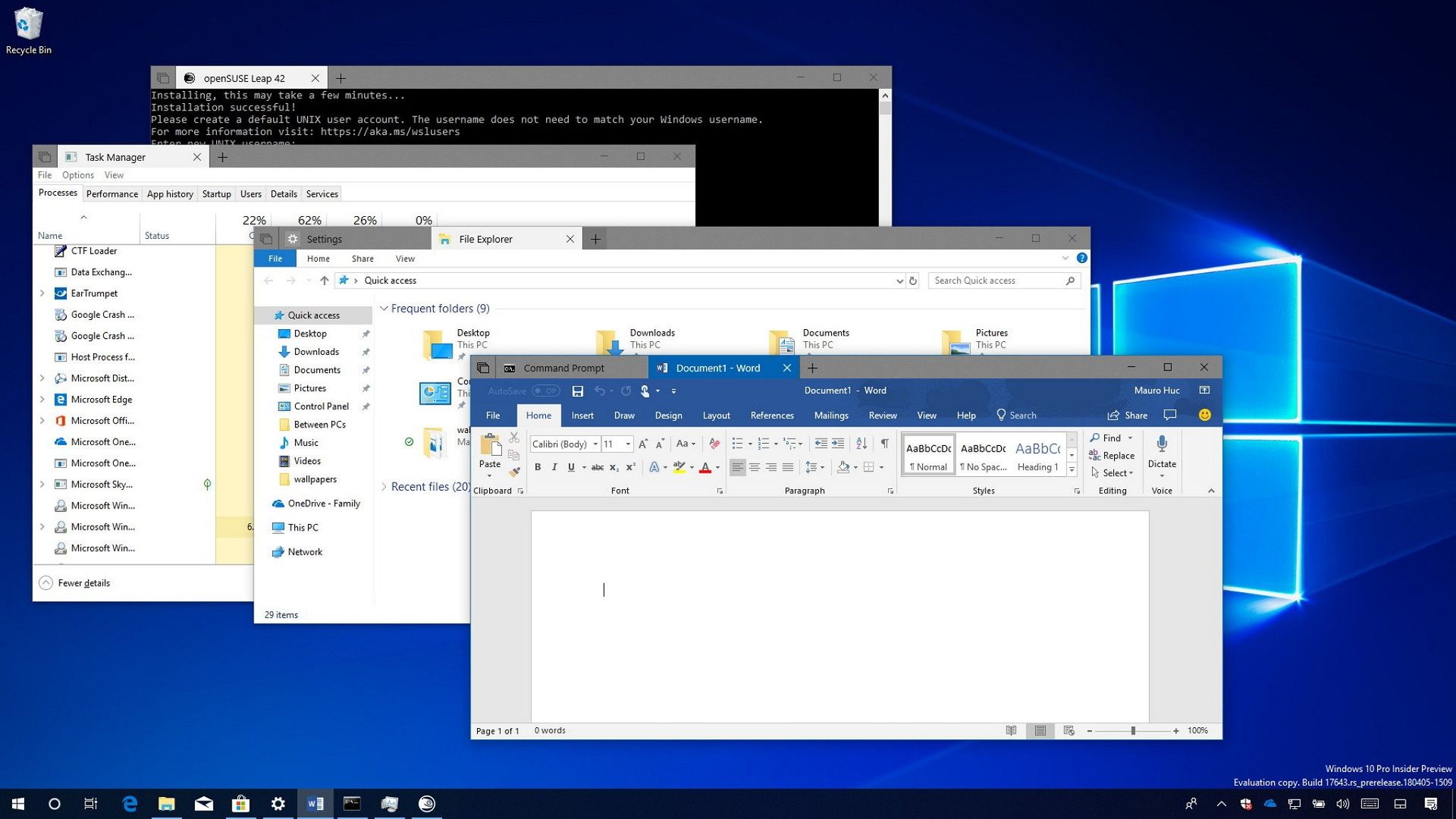Select the Format Painter tool

coord(514,472)
